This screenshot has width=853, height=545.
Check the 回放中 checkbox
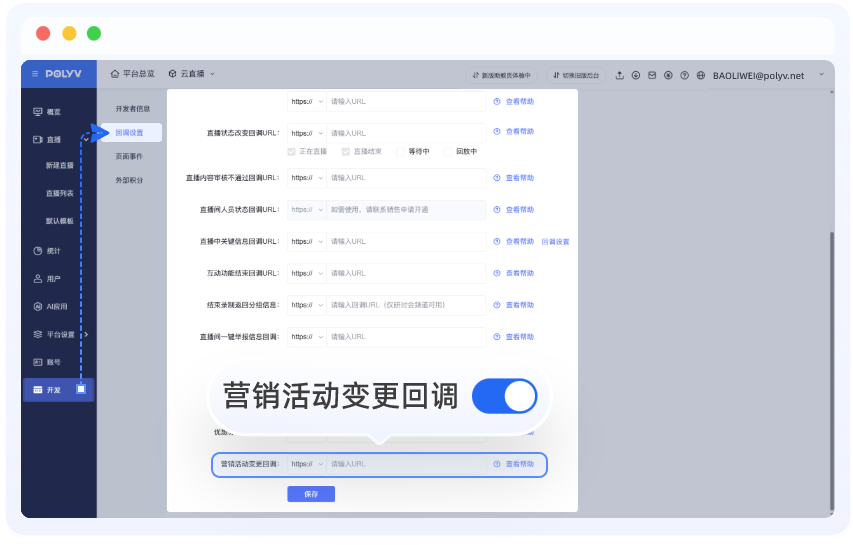click(x=448, y=152)
